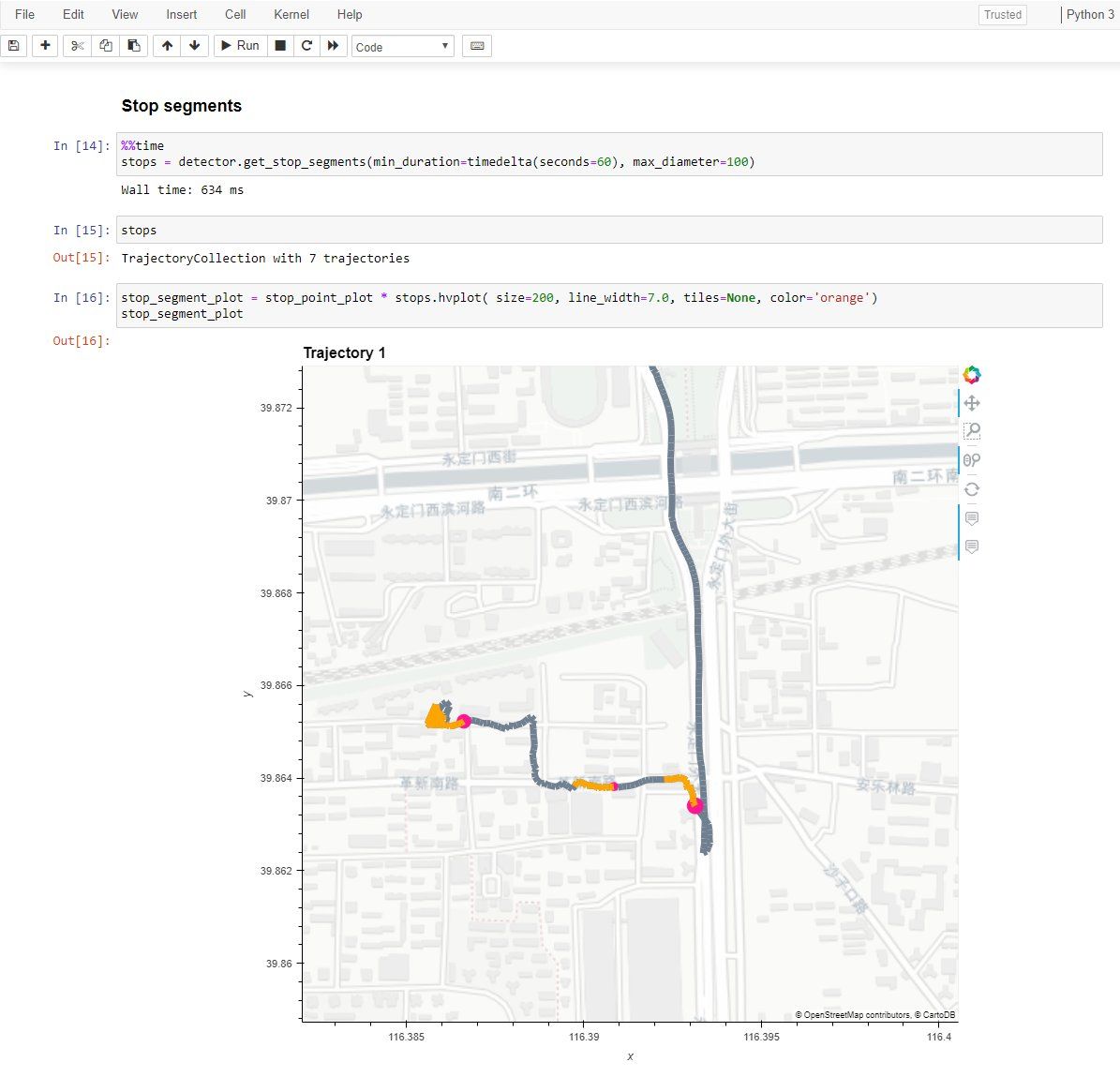Paste cells below using the clipboard icon

(134, 46)
